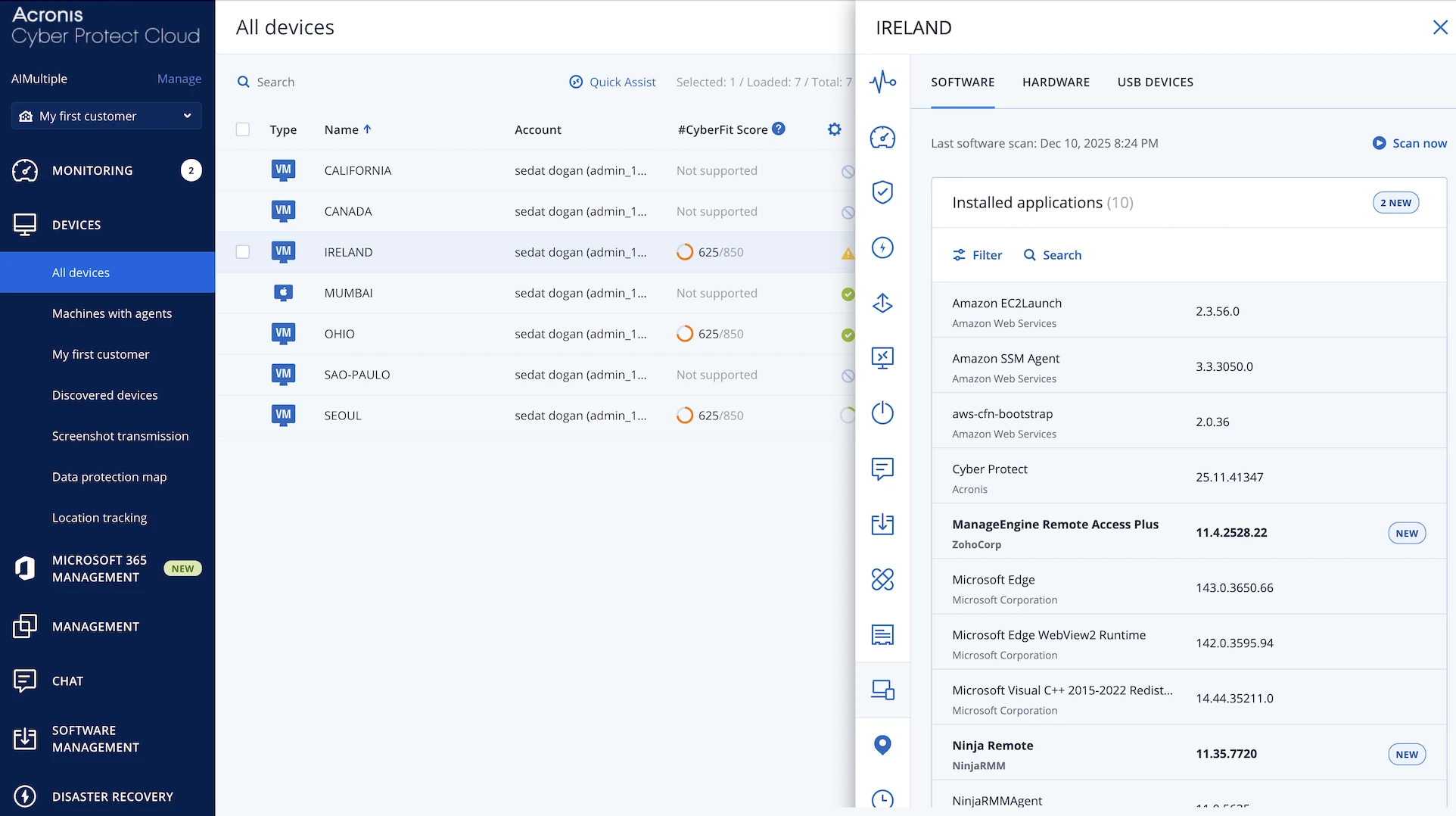The image size is (1456, 816).
Task: Click the devices Search field
Action: coord(266,82)
